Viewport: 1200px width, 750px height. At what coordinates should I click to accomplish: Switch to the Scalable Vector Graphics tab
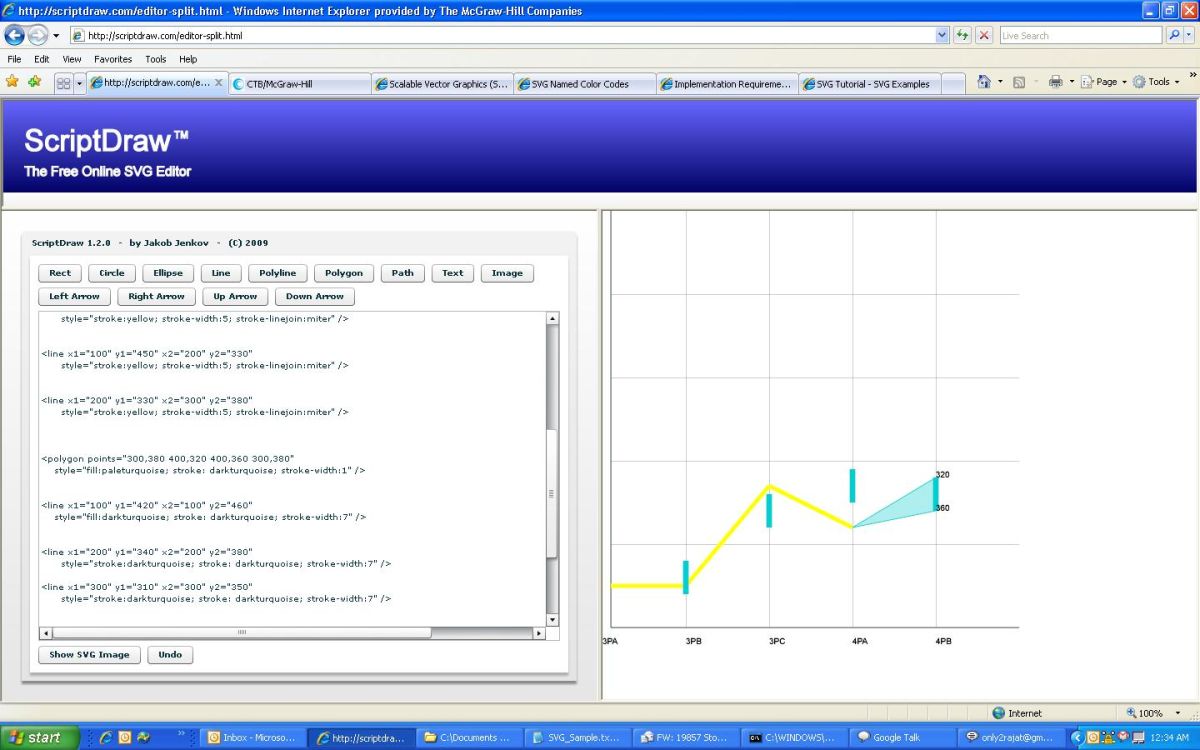pyautogui.click(x=442, y=84)
